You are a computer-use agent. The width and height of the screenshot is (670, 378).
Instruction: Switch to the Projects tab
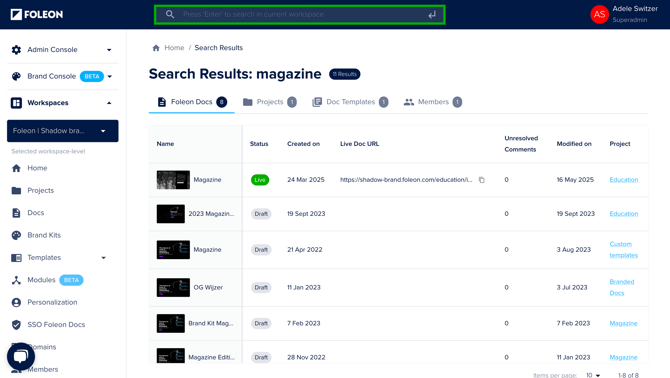tap(270, 102)
